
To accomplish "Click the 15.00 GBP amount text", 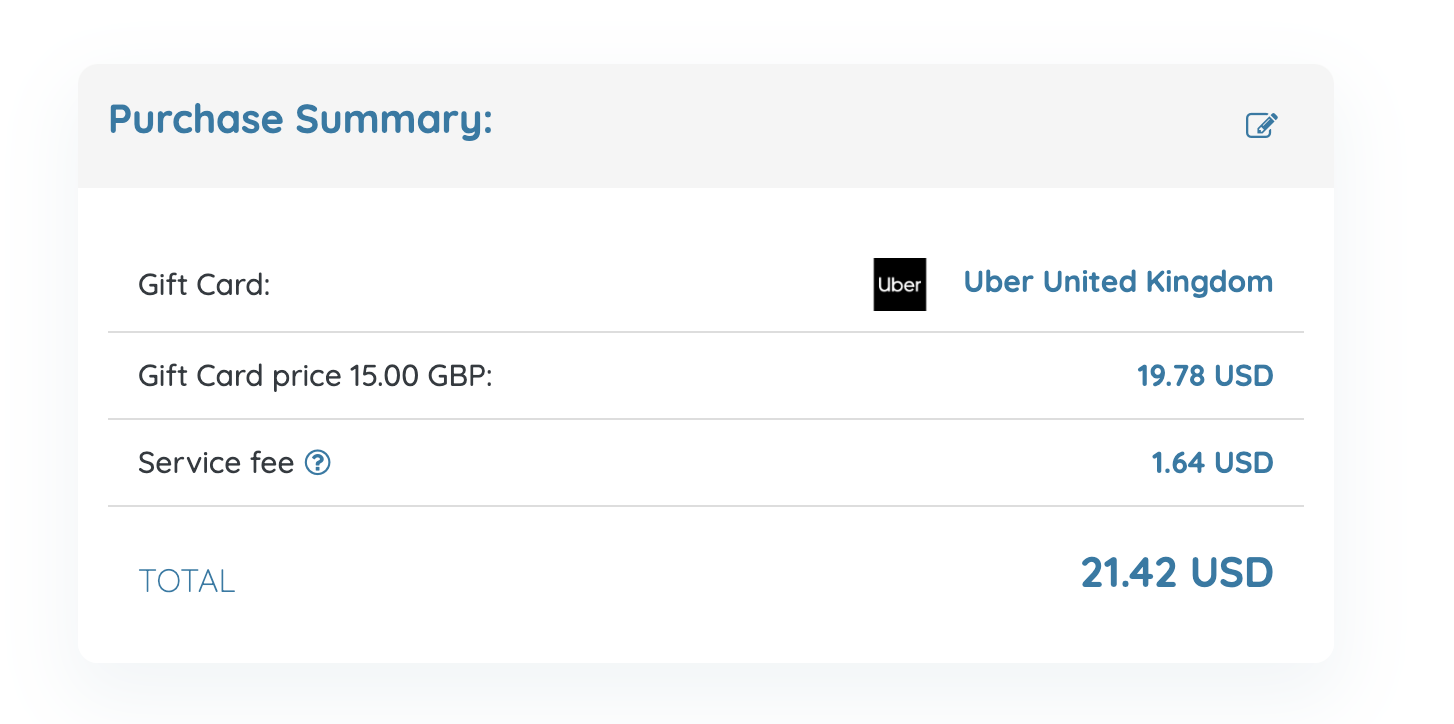I will tap(420, 377).
